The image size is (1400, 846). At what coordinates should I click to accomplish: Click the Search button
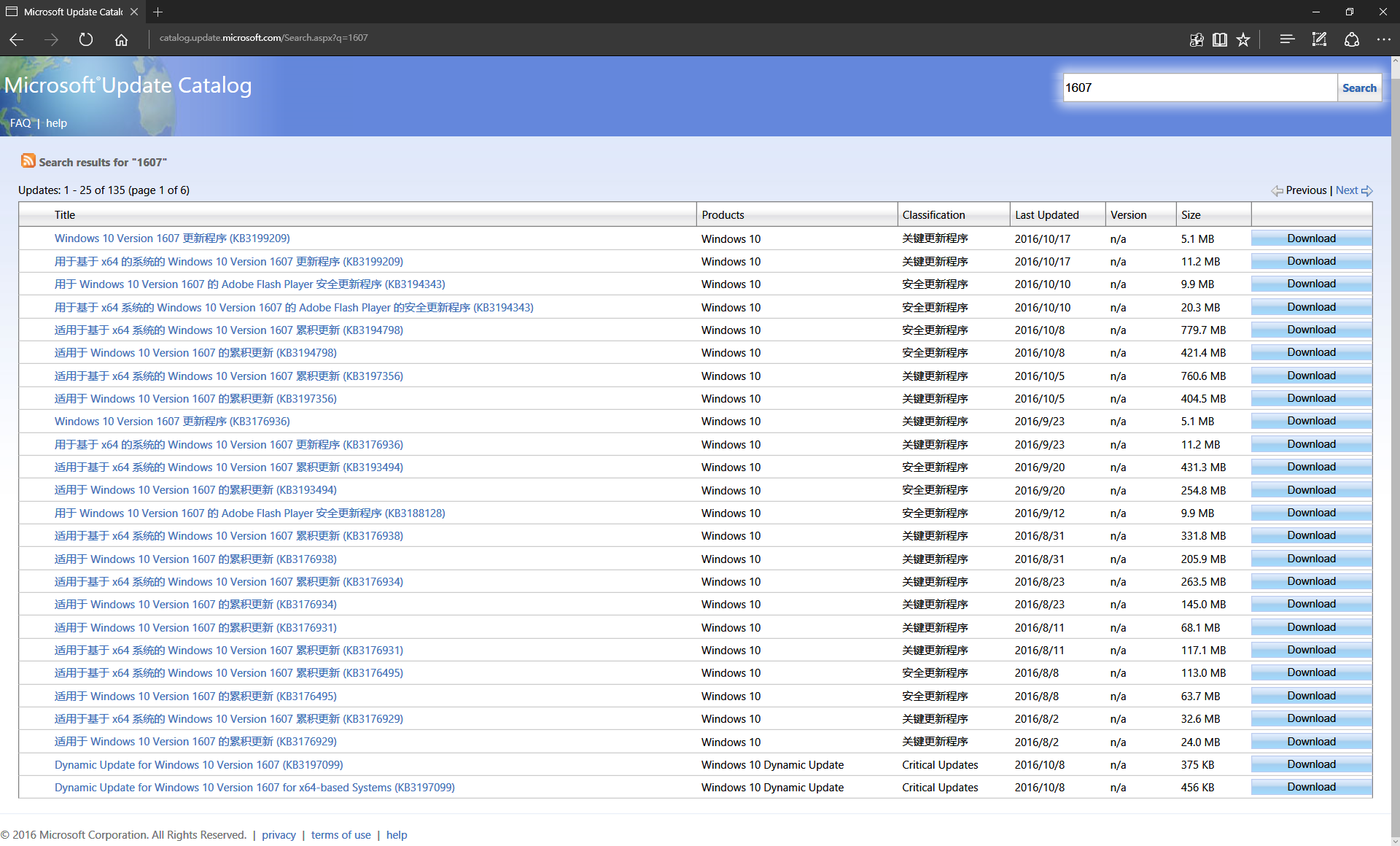point(1359,88)
